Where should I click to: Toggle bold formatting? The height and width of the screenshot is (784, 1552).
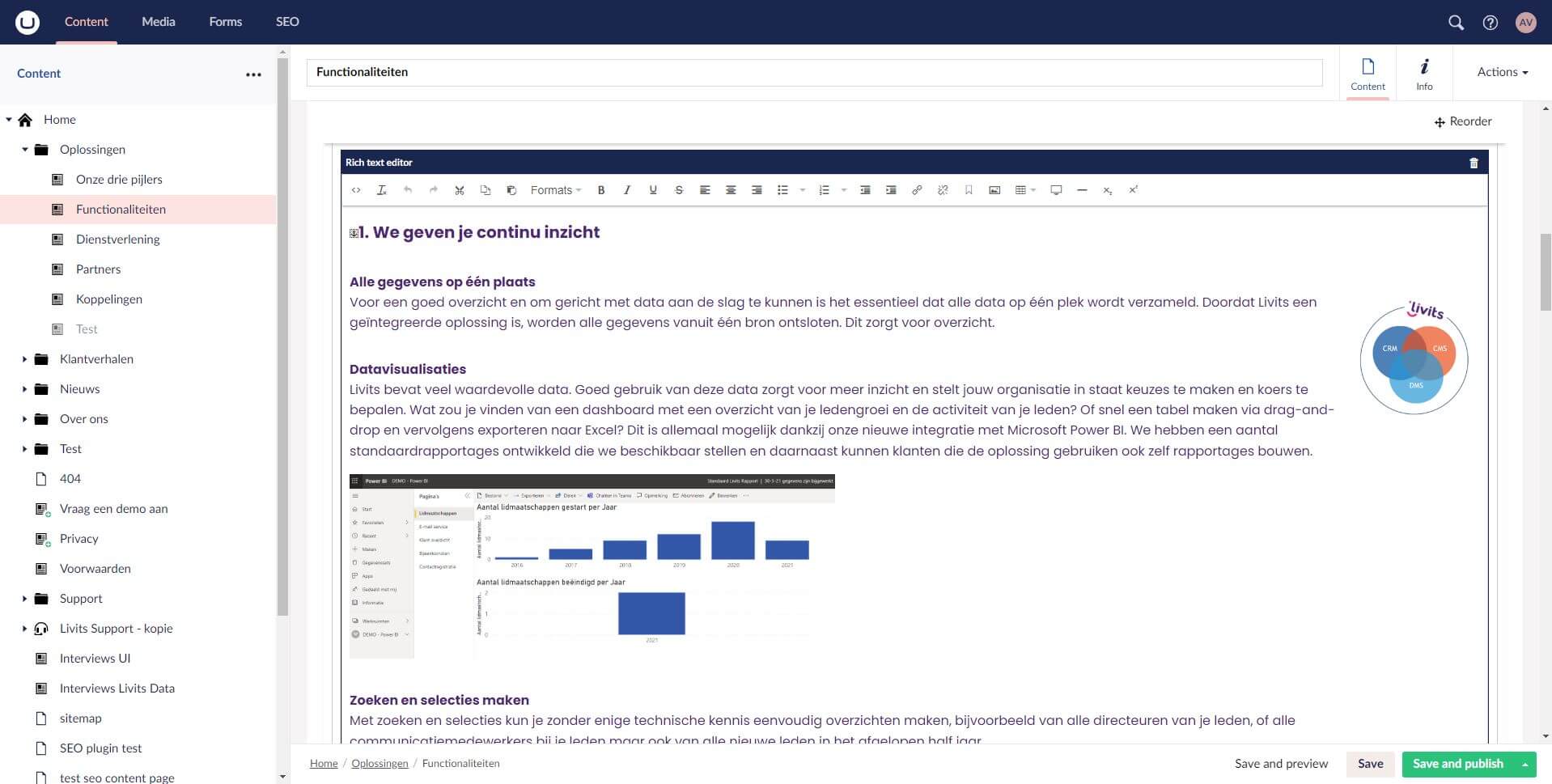(601, 190)
